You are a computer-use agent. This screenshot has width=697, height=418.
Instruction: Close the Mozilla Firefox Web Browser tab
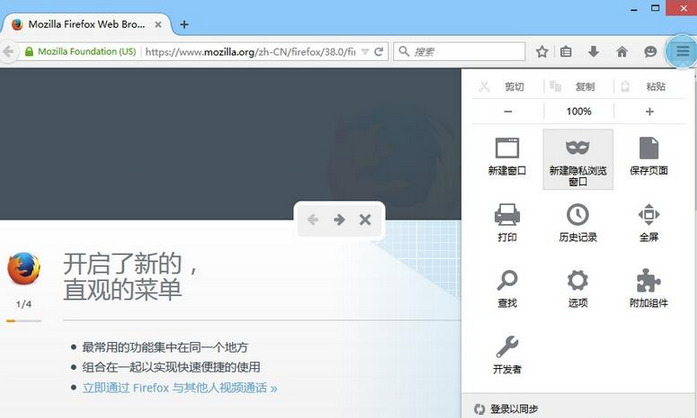pyautogui.click(x=158, y=25)
